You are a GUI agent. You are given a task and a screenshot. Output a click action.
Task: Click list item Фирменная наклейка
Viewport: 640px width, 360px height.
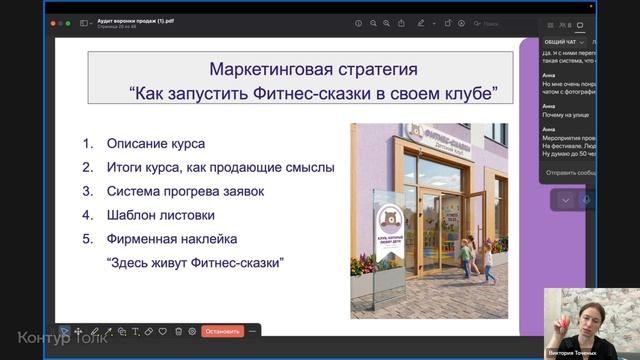[x=172, y=239]
